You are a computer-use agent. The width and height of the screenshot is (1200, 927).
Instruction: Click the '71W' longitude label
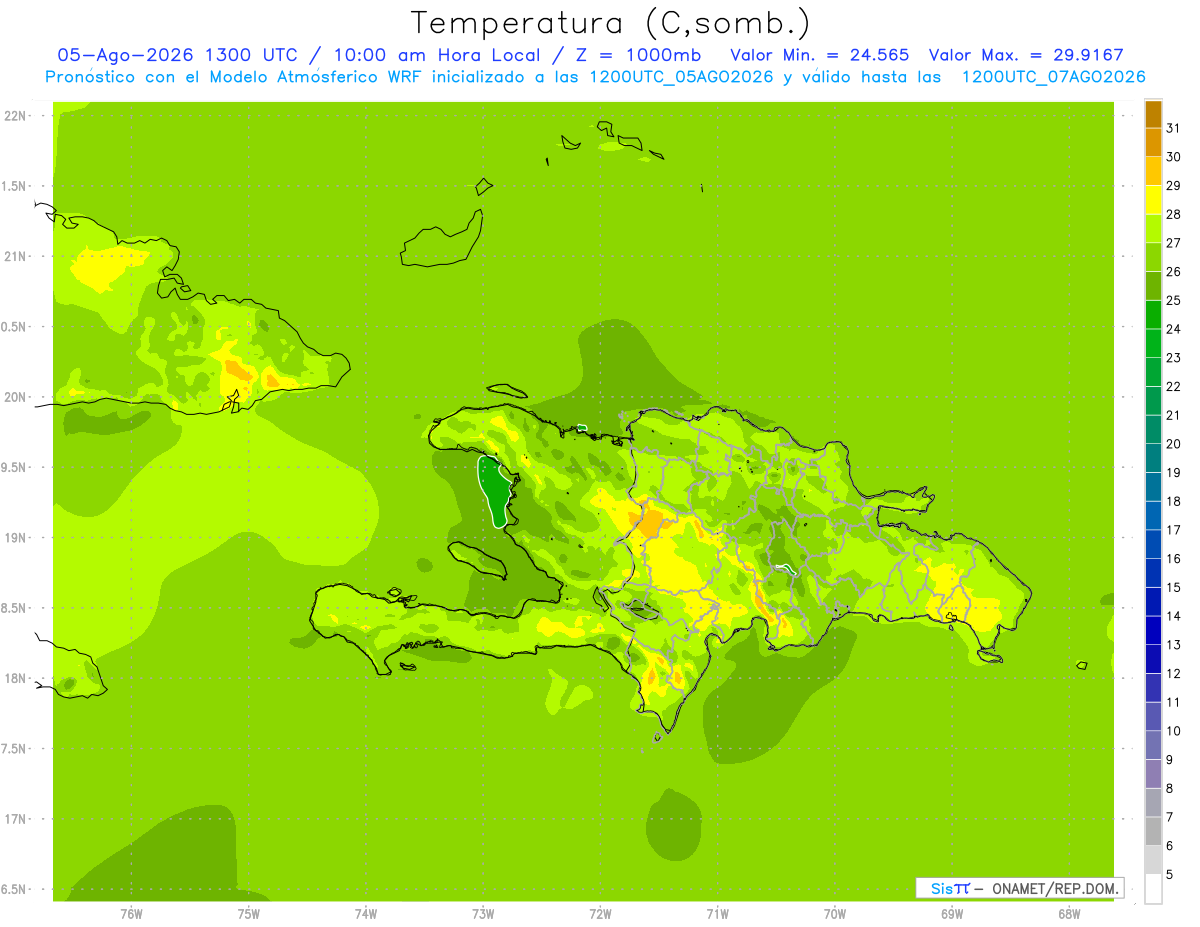[717, 914]
